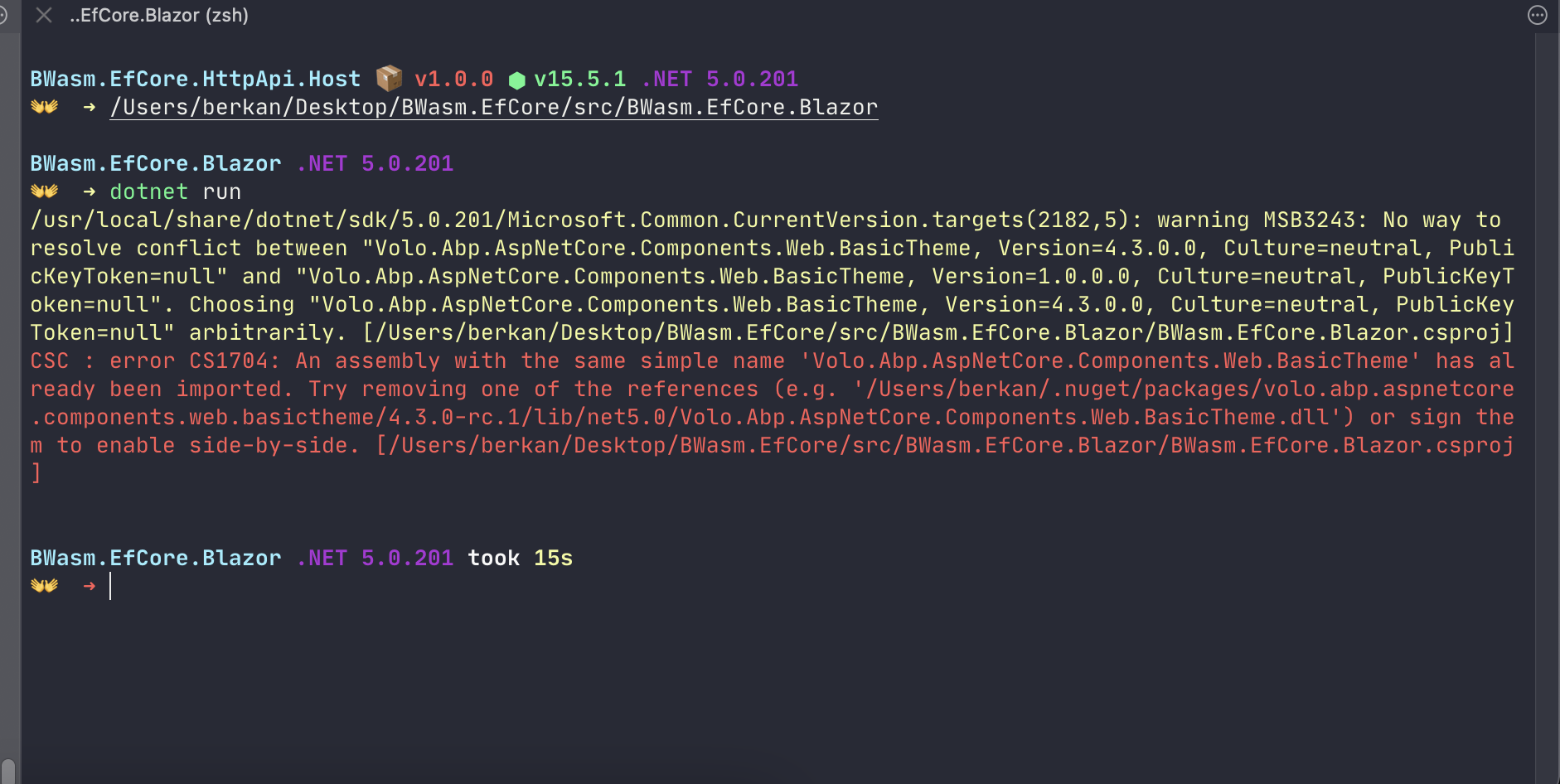Click the hands emoji on the last prompt line
The height and width of the screenshot is (784, 1560).
click(45, 585)
